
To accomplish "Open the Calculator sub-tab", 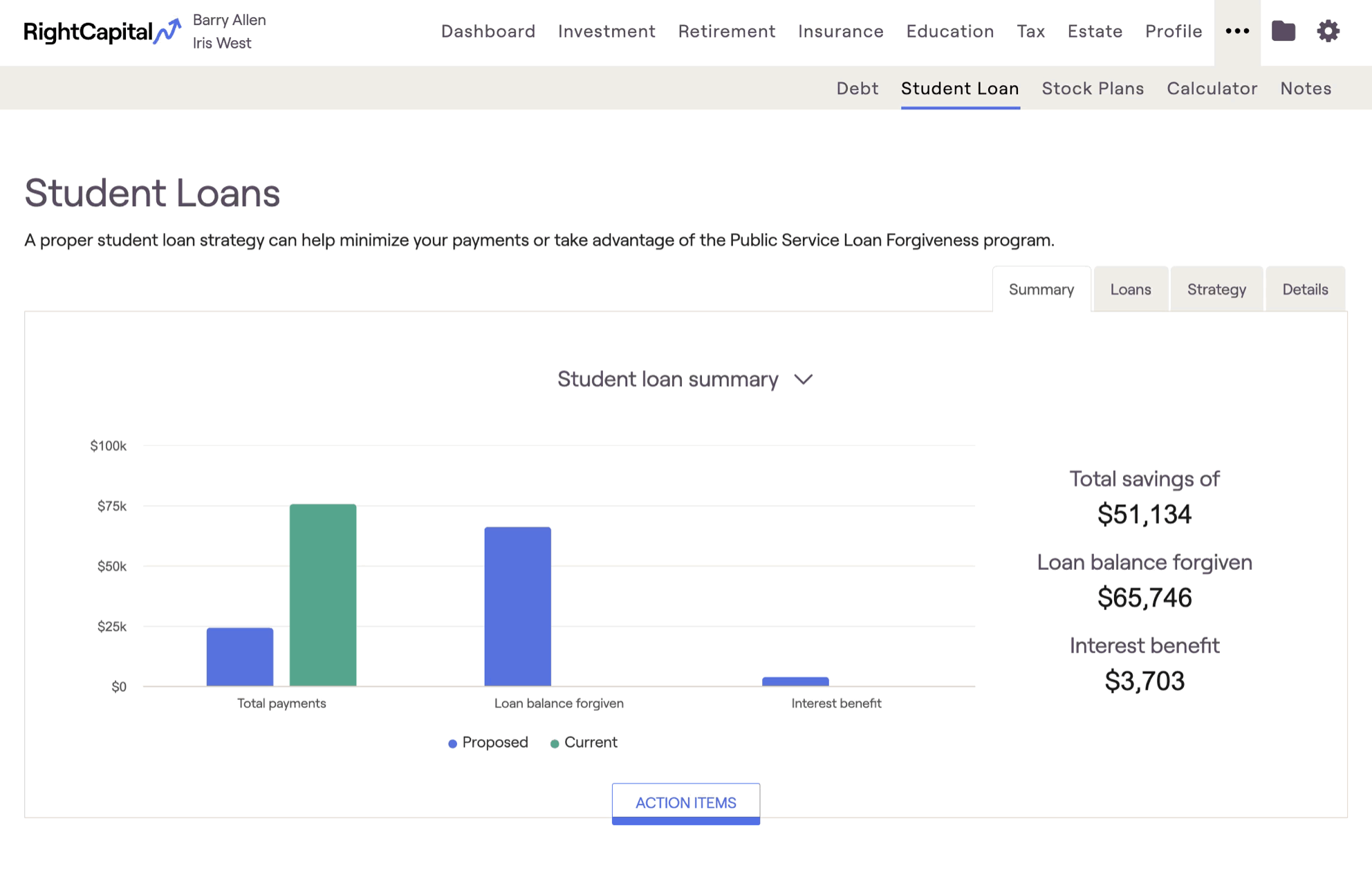I will [1212, 89].
